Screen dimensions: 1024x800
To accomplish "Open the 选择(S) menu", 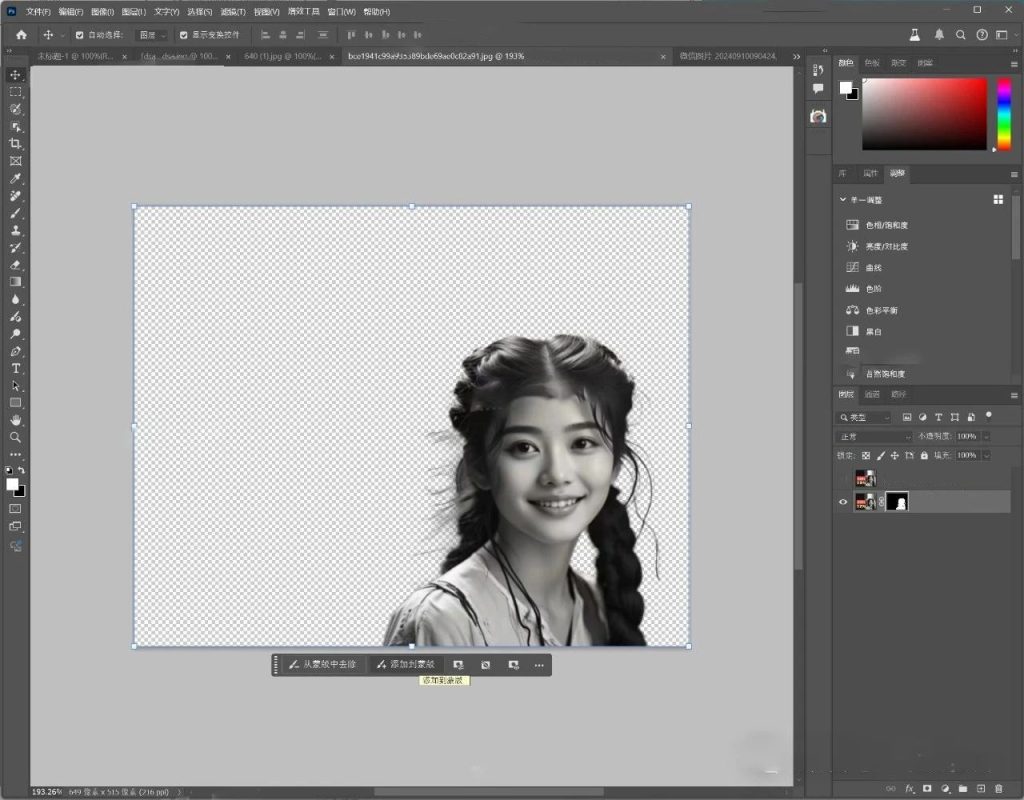I will pyautogui.click(x=199, y=12).
